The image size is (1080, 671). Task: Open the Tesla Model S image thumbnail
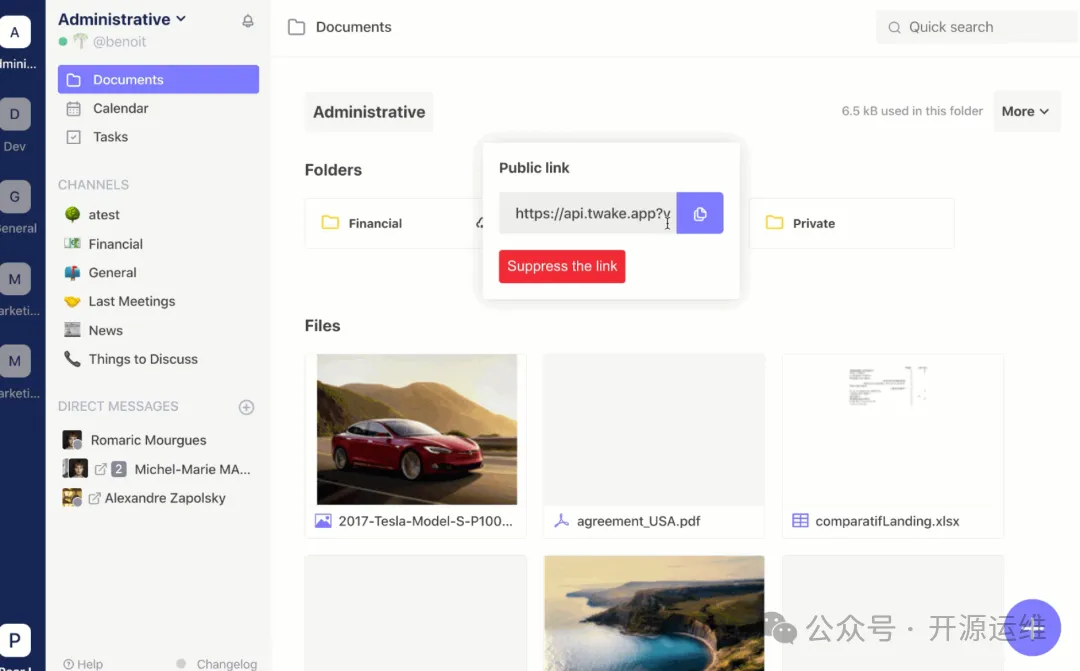(x=416, y=429)
